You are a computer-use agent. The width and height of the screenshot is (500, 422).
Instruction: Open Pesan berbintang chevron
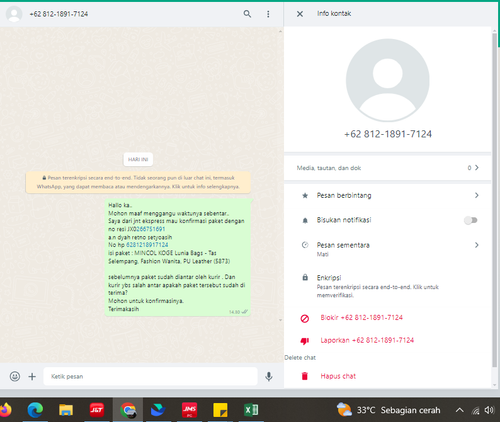point(477,195)
